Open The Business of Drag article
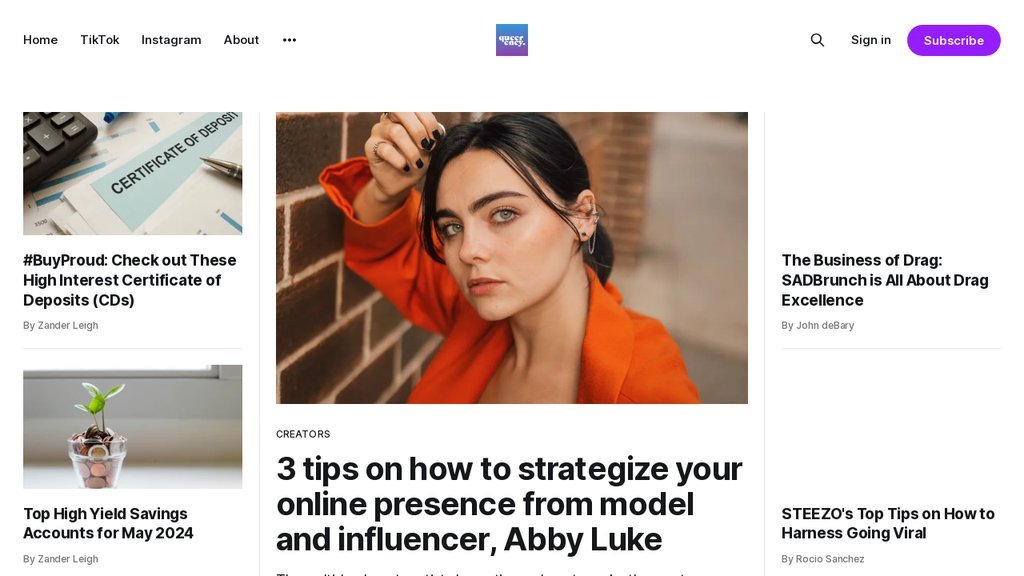Screen dimensions: 1024x576 point(885,280)
